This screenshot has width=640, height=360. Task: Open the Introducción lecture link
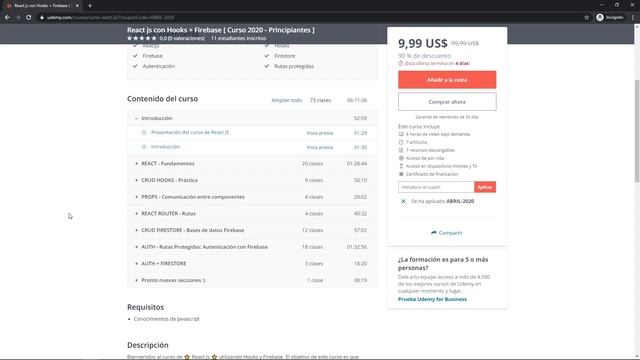(x=165, y=147)
